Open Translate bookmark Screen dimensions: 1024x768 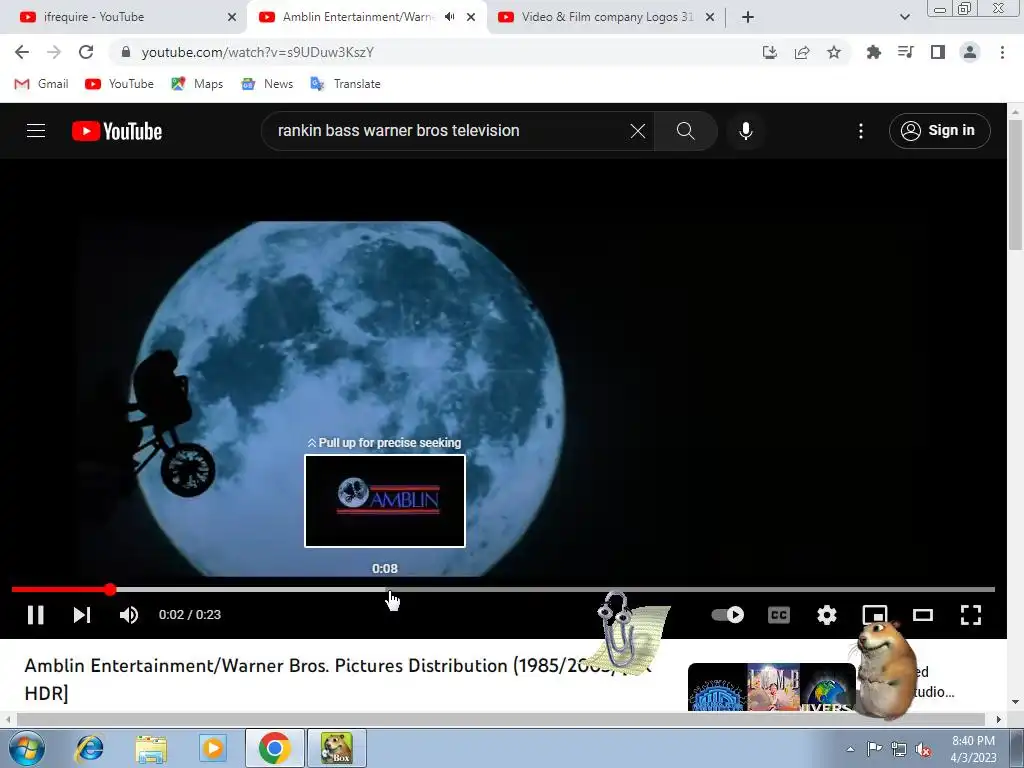345,84
